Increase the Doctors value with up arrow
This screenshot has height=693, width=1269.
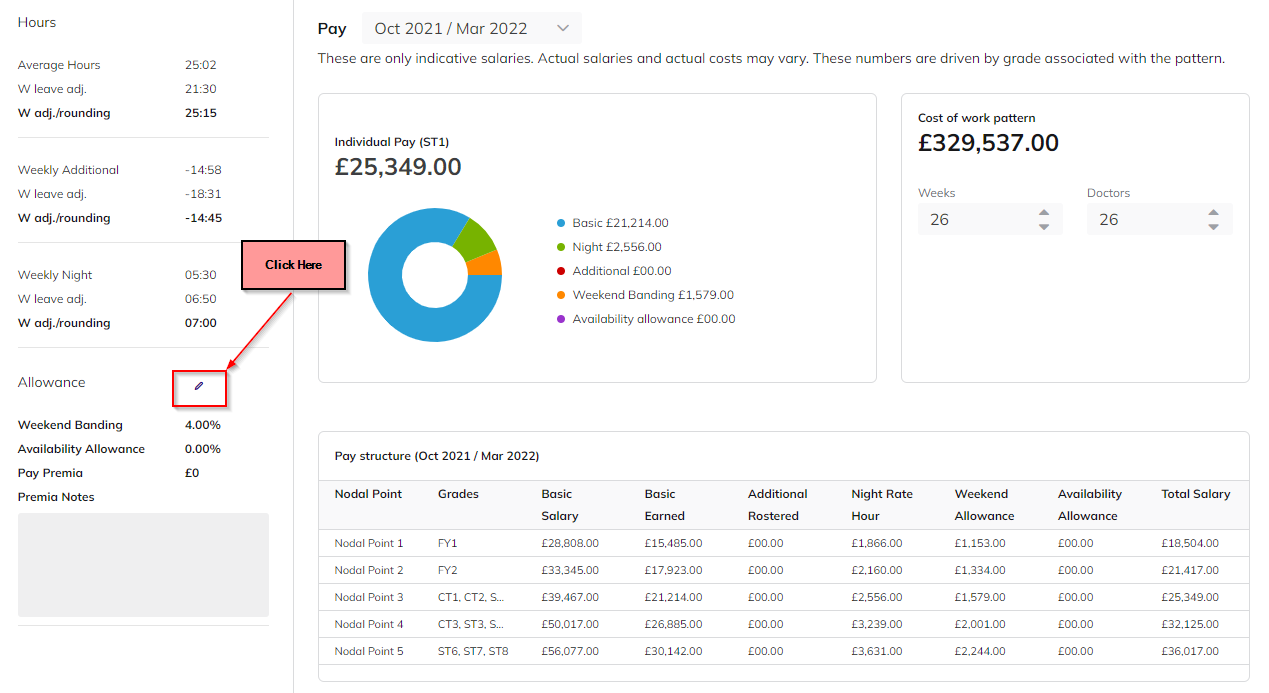coord(1213,212)
